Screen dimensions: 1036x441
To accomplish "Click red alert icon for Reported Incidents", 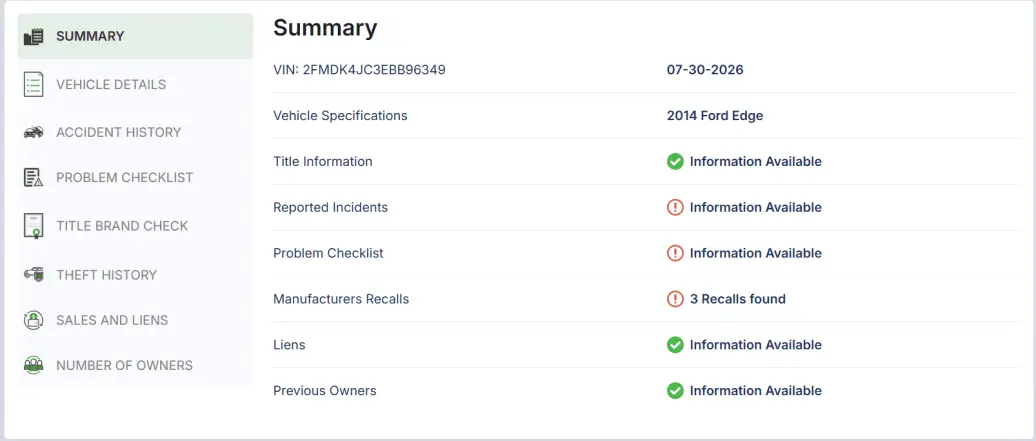I will 675,208.
